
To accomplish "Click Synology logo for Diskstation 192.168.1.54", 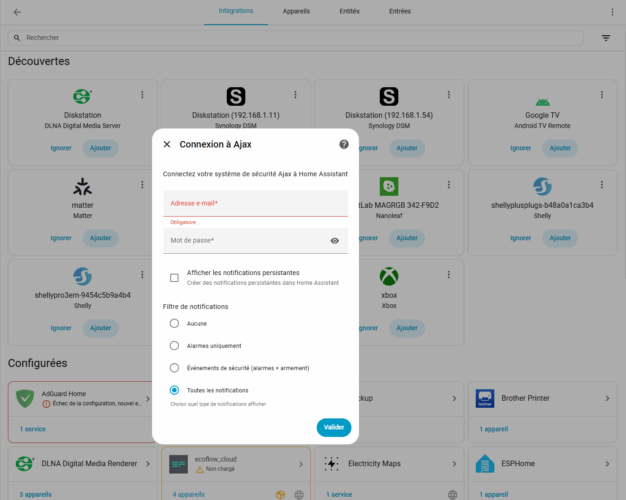I will (389, 96).
